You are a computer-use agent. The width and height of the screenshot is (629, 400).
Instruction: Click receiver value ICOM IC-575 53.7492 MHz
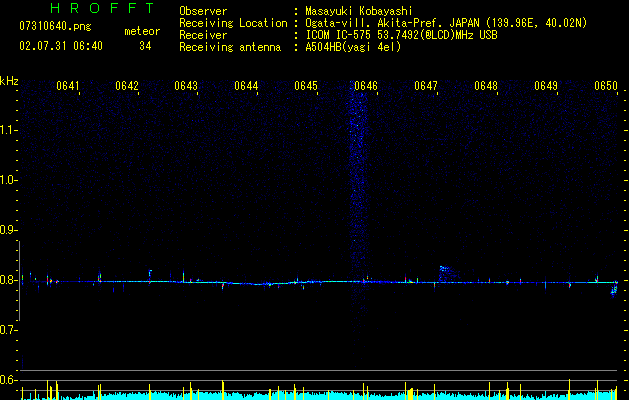click(402, 35)
